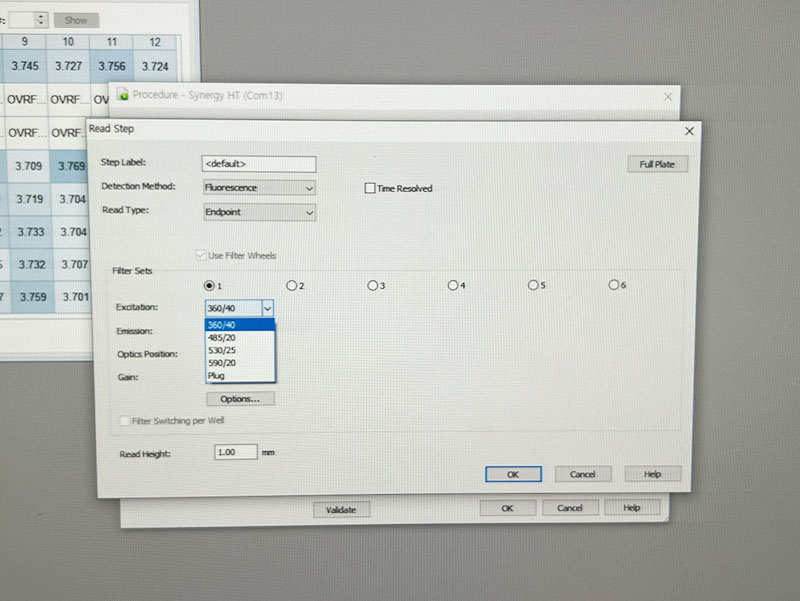Click the Full Plate button
Viewport: 800px width, 601px height.
coord(657,164)
